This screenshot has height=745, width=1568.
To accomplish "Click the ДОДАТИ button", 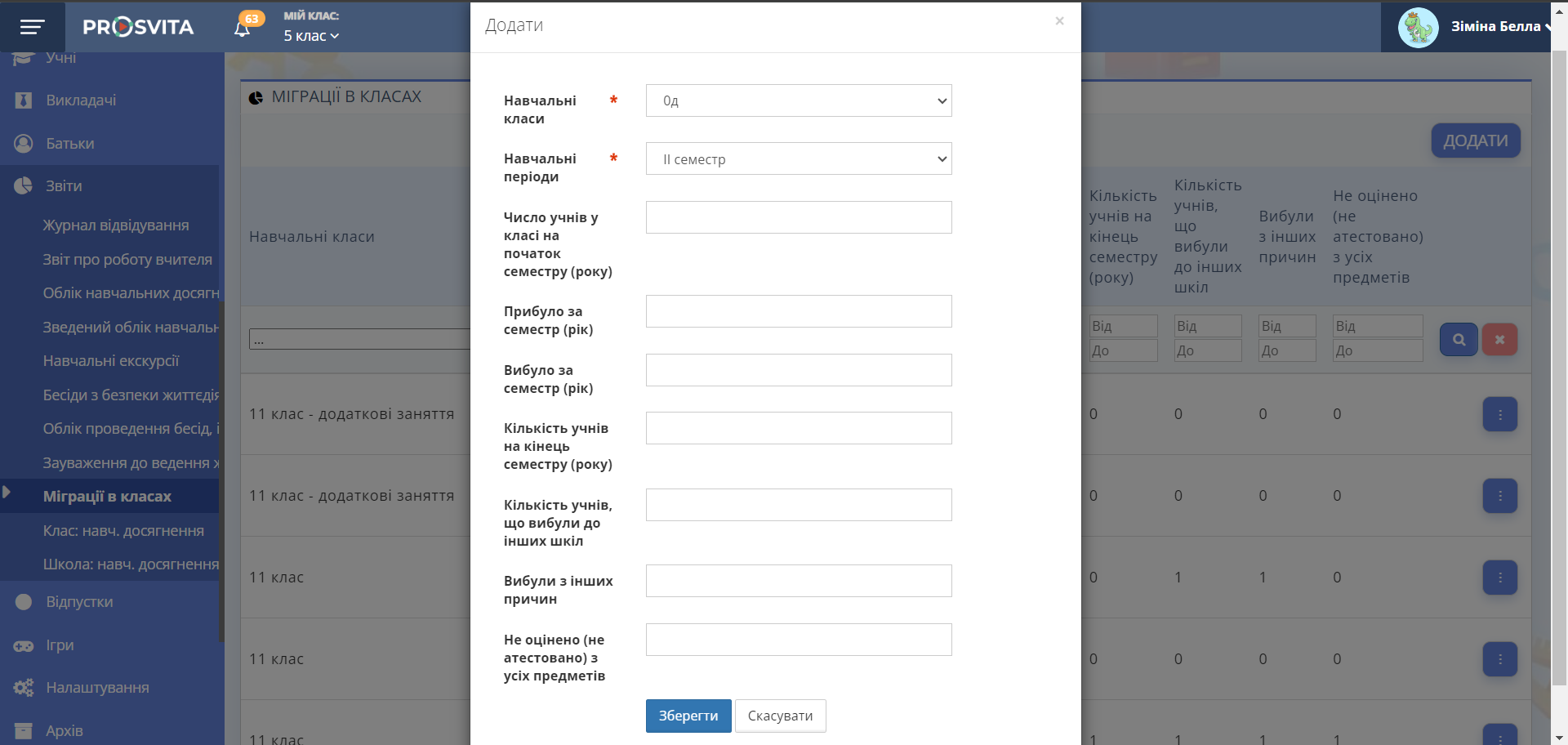I will tap(1475, 141).
